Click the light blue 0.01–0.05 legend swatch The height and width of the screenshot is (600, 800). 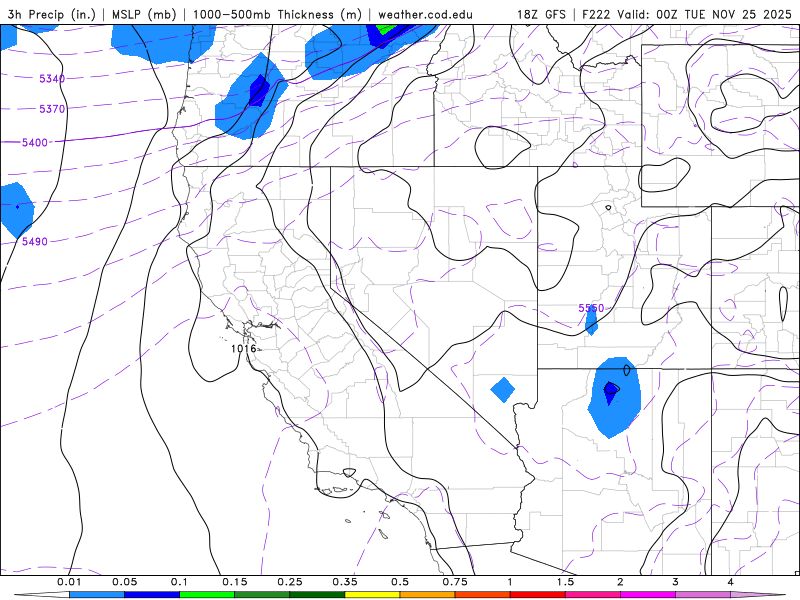pyautogui.click(x=97, y=595)
